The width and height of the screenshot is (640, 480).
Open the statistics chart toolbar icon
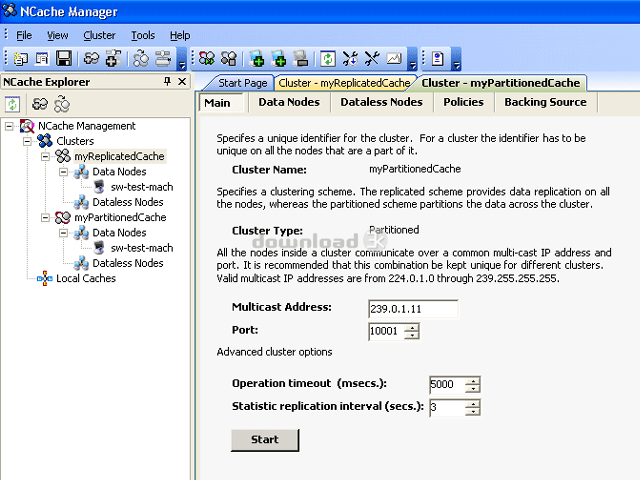pyautogui.click(x=394, y=58)
